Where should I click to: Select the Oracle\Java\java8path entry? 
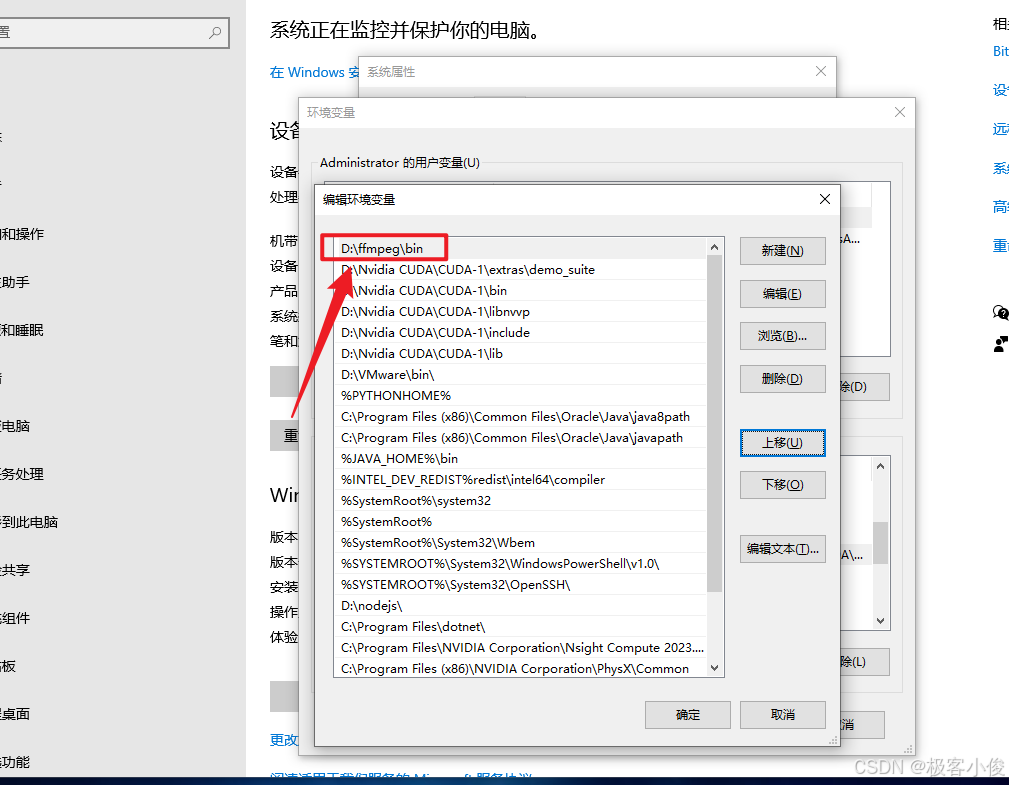pos(520,417)
